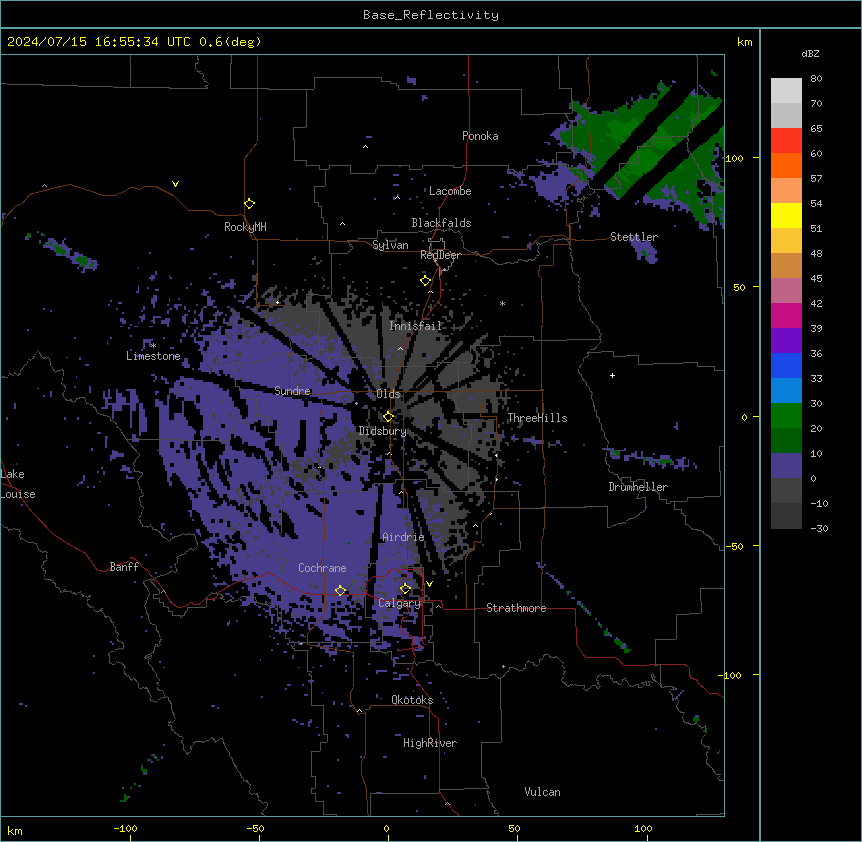The image size is (862, 842).
Task: Click the ThreeHills city label
Action: (537, 418)
